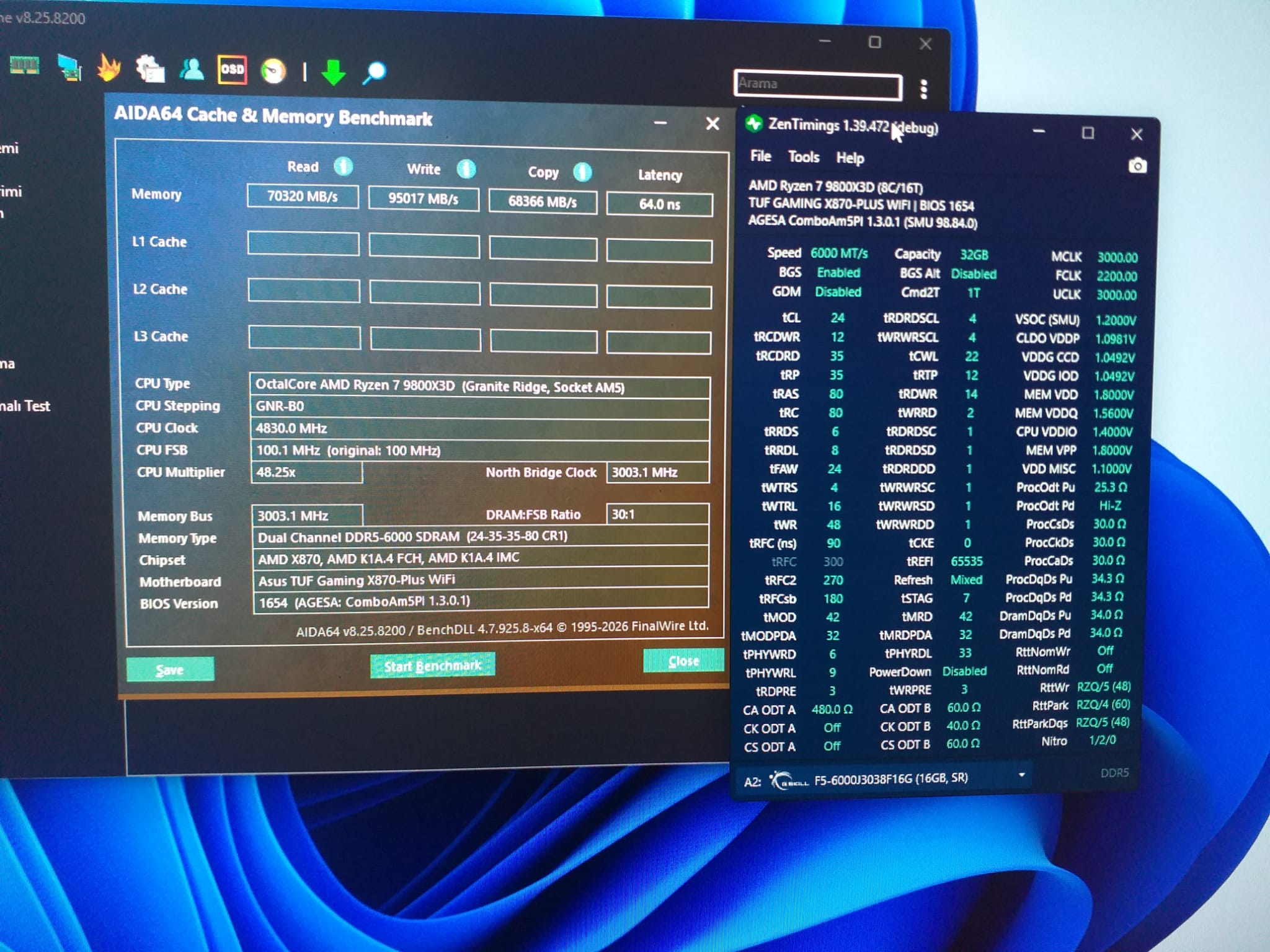Click the info icon next to Write
The height and width of the screenshot is (952, 1270).
(466, 169)
